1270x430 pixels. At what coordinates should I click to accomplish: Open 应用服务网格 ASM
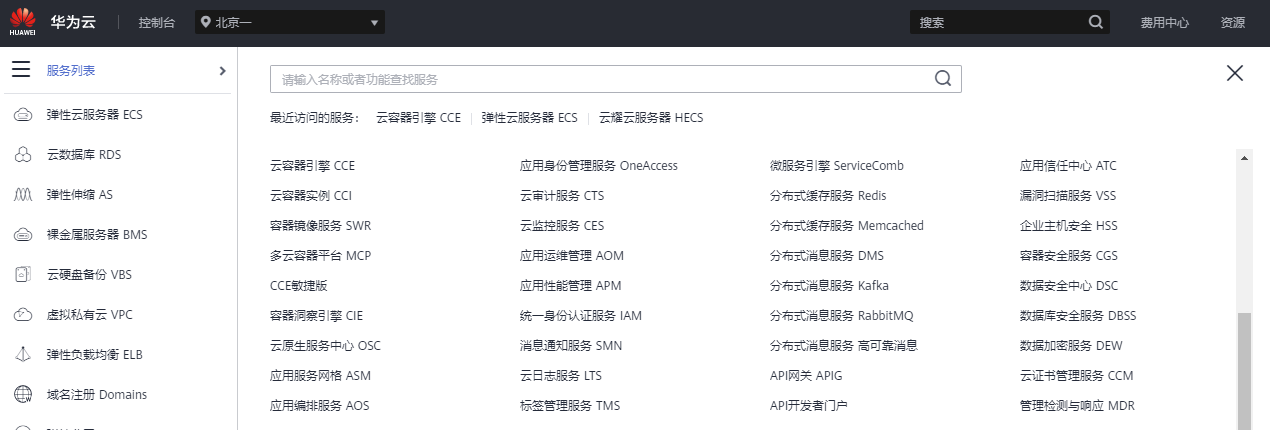pyautogui.click(x=320, y=375)
